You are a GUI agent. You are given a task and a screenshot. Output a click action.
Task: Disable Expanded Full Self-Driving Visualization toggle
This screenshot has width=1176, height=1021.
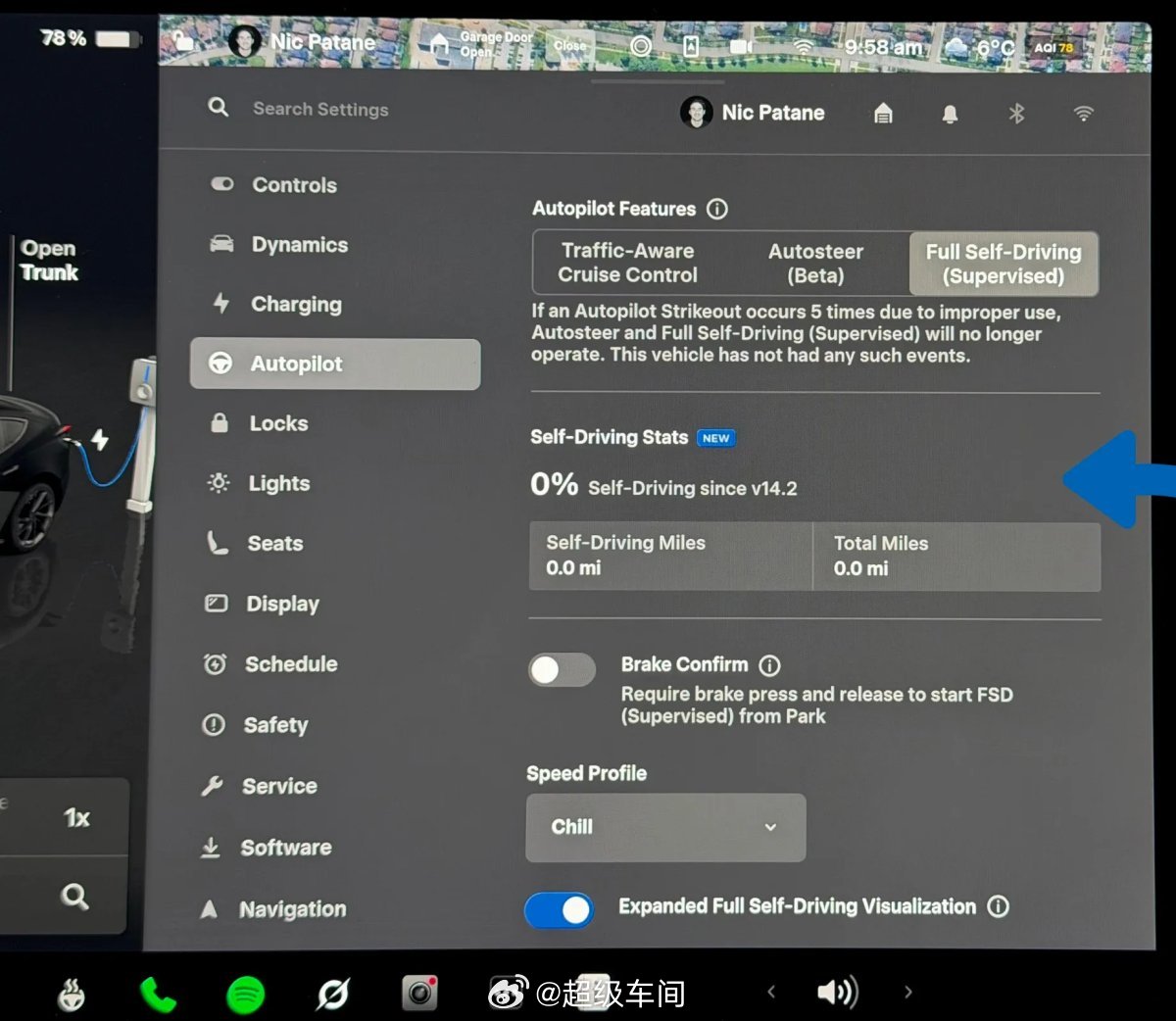(560, 910)
